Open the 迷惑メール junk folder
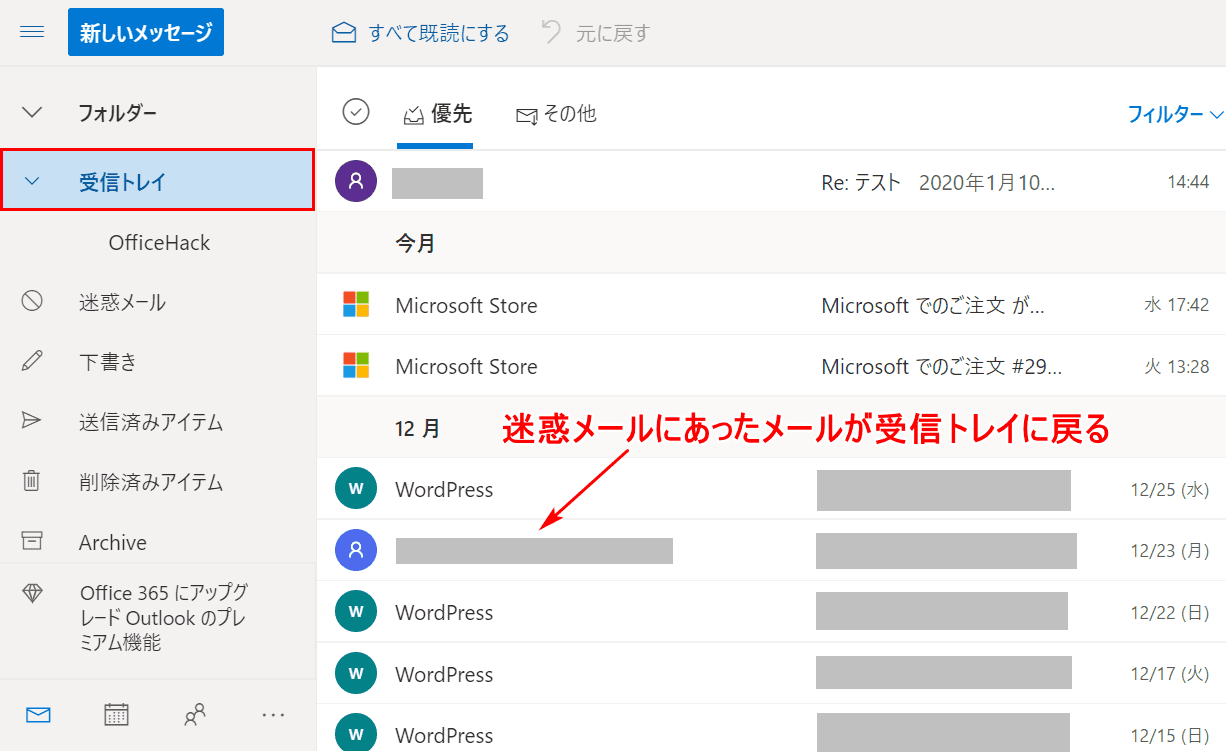This screenshot has height=752, width=1226. [122, 302]
